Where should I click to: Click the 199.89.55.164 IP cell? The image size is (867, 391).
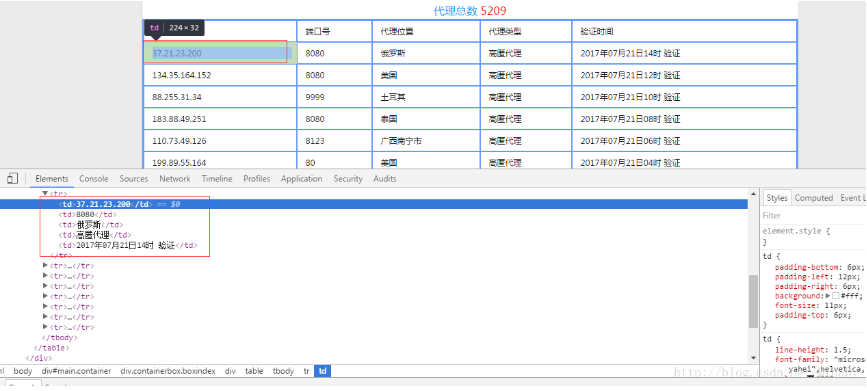(x=220, y=161)
